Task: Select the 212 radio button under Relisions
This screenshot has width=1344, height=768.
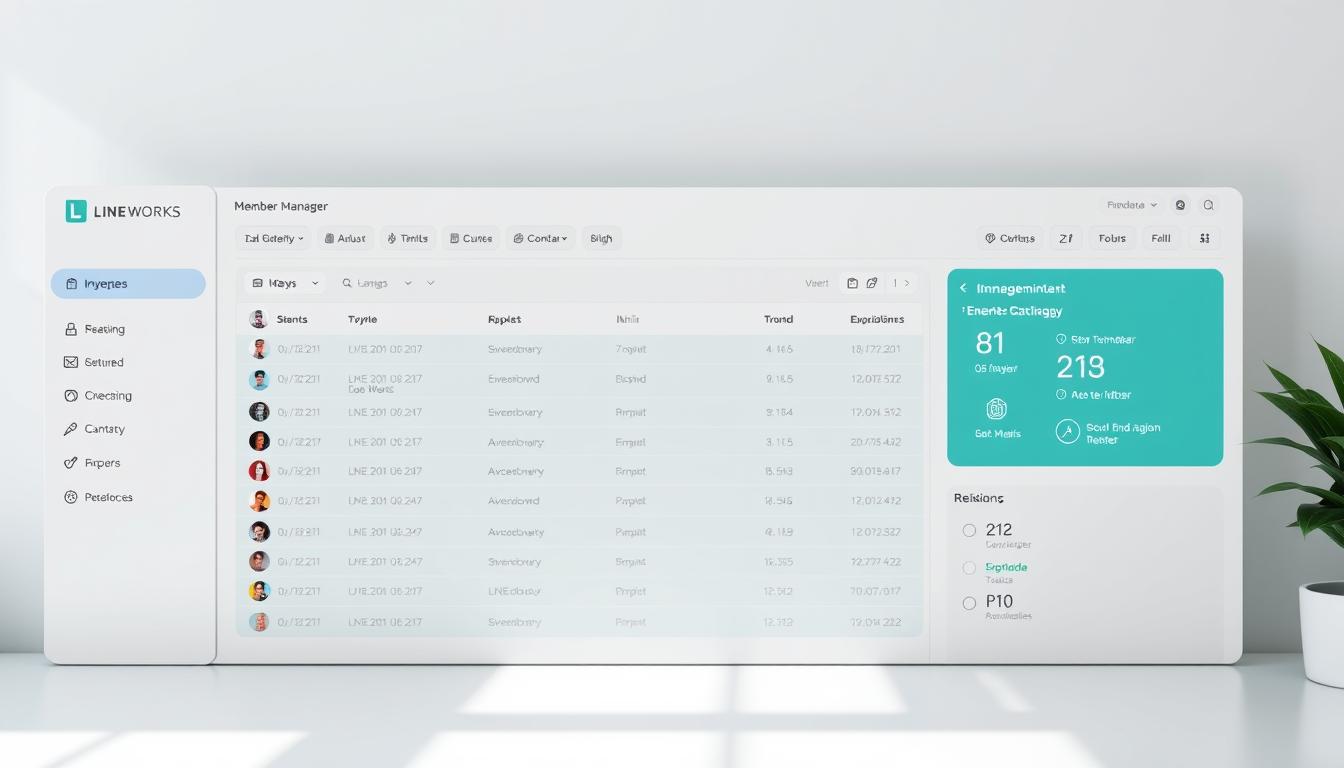Action: pyautogui.click(x=969, y=530)
